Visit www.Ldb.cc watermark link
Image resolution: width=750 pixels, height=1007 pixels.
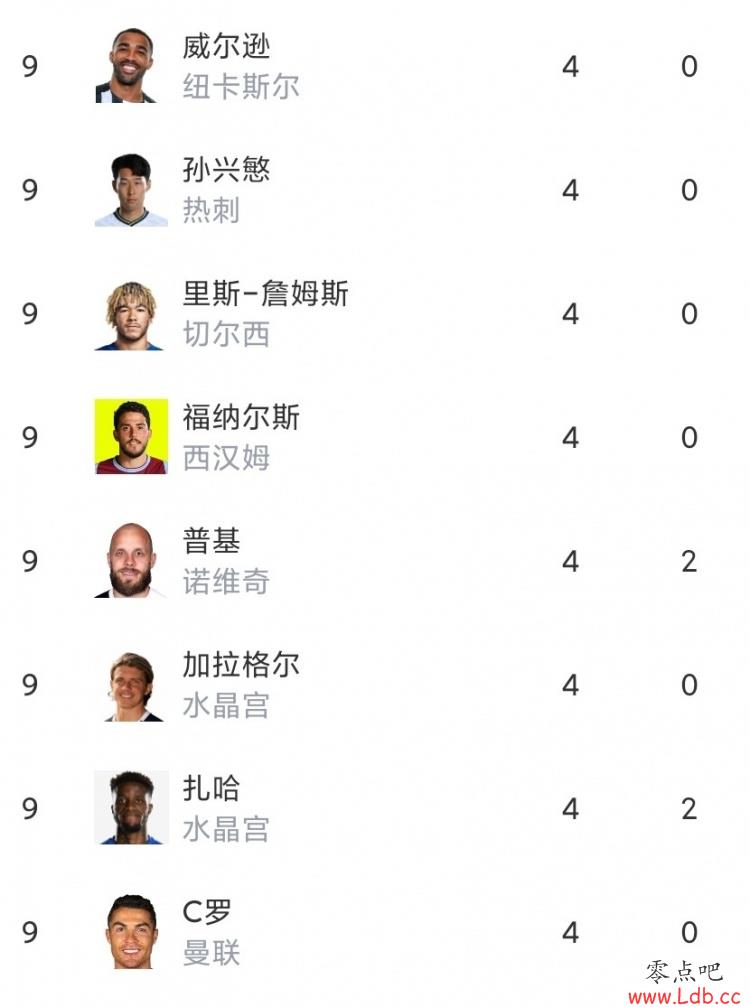tap(684, 996)
